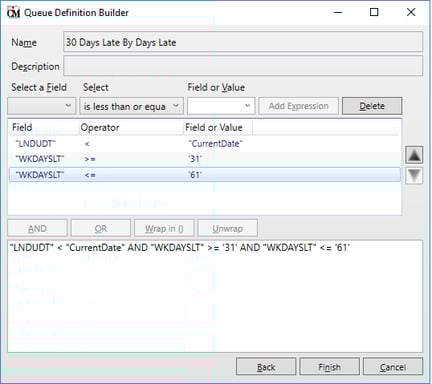Move selected expression down with down arrow

click(414, 175)
